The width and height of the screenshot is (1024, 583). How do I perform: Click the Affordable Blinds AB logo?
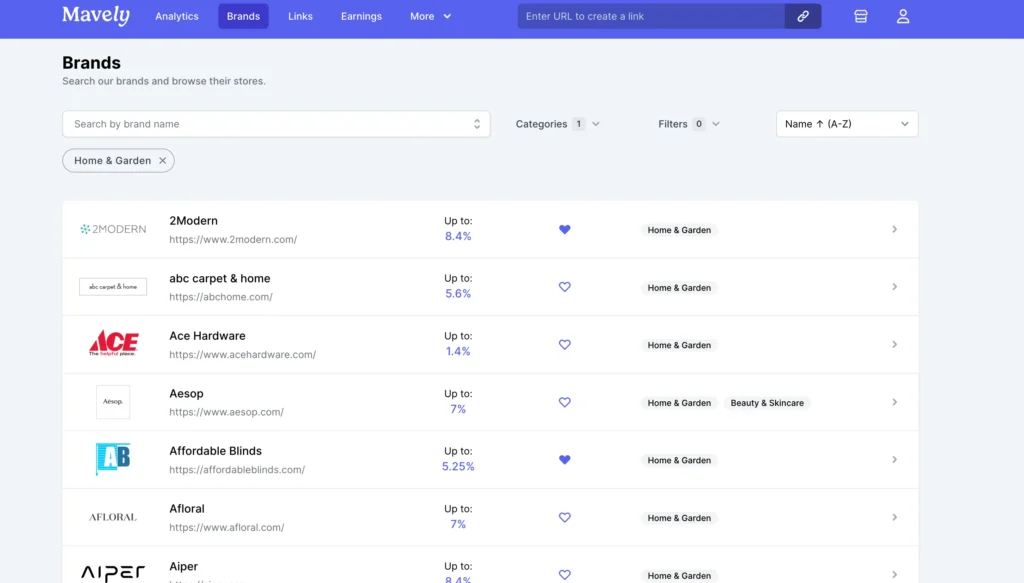113,458
